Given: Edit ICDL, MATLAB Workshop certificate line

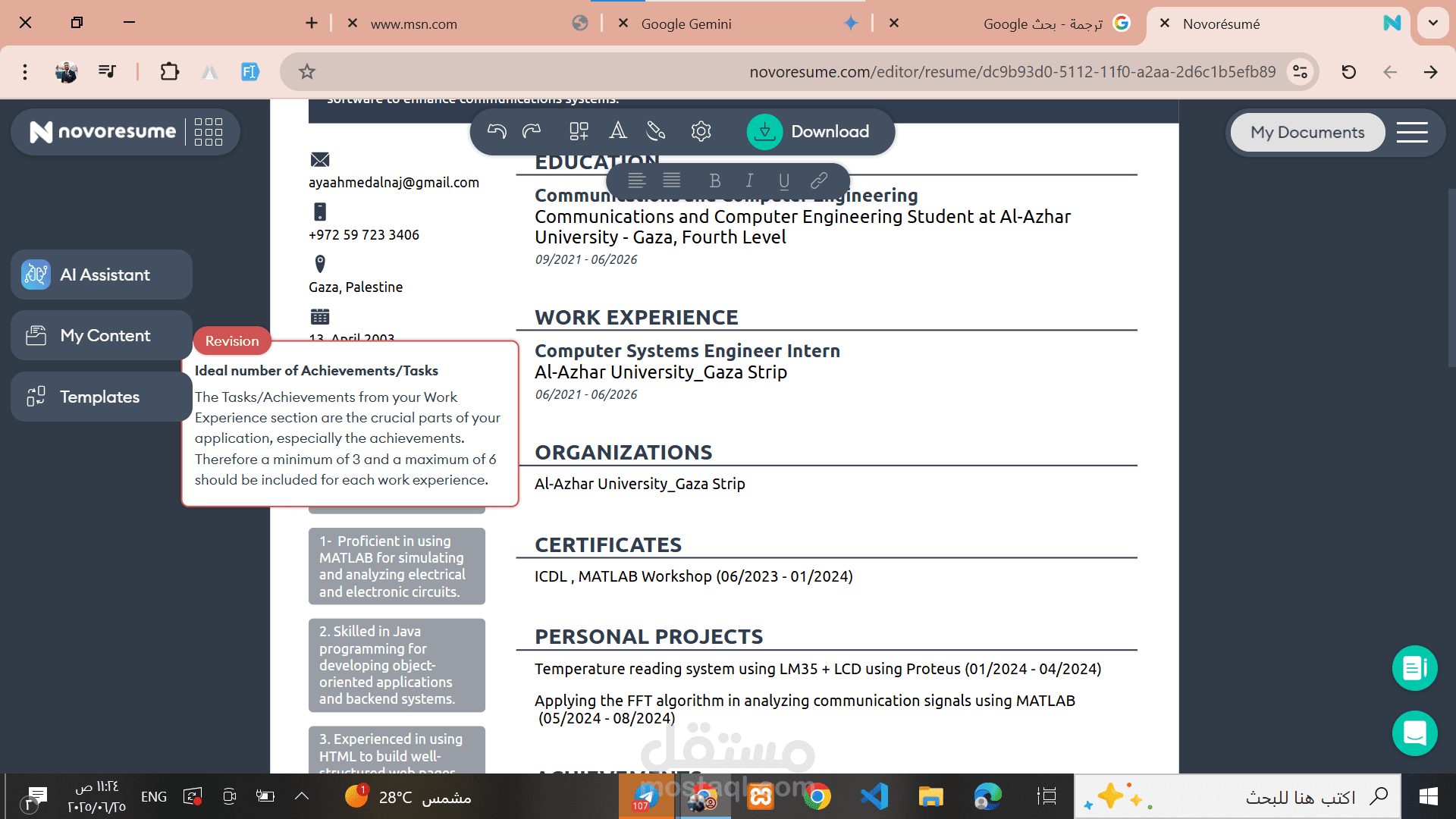Looking at the screenshot, I should 694,576.
